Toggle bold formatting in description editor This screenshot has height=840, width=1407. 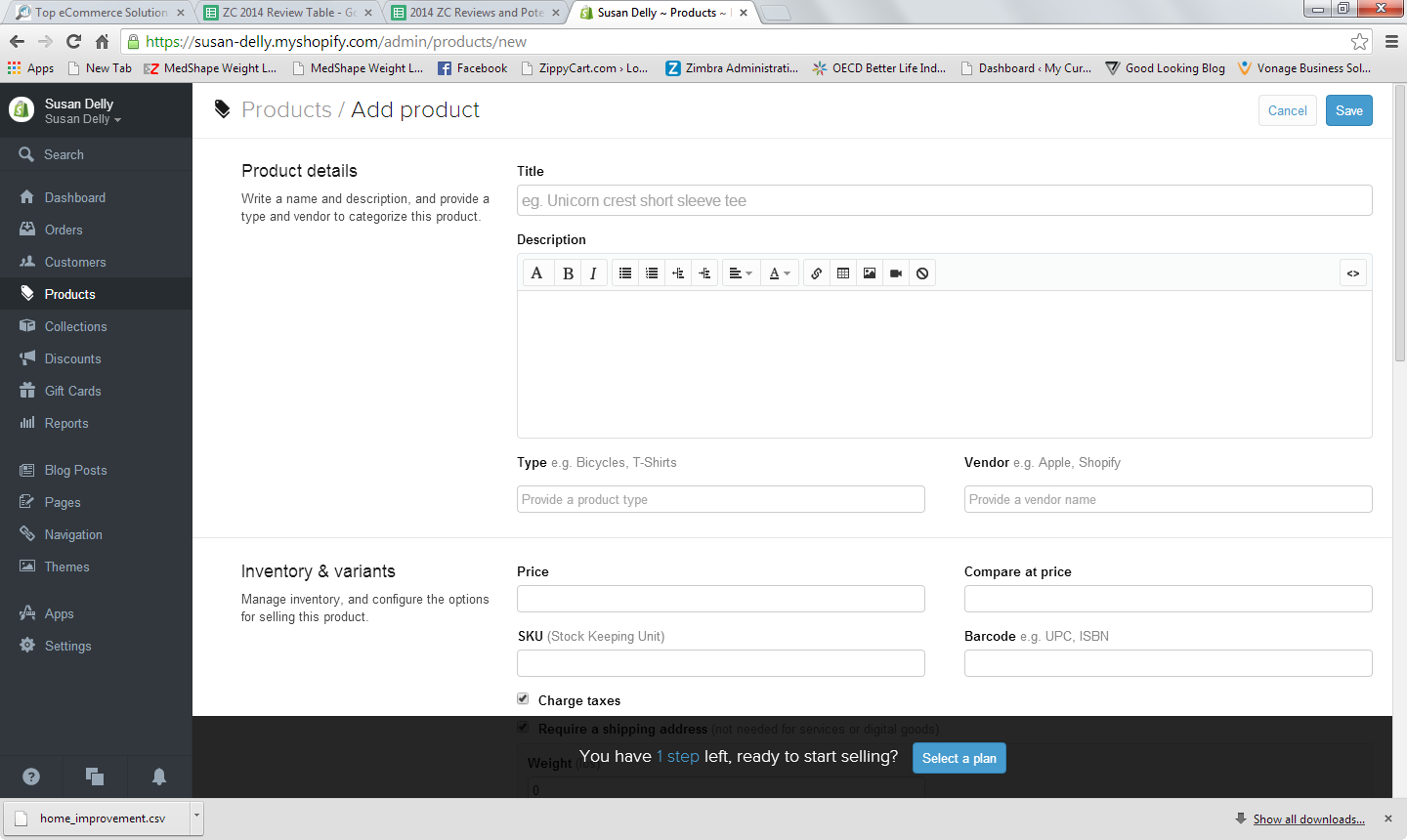[x=568, y=273]
